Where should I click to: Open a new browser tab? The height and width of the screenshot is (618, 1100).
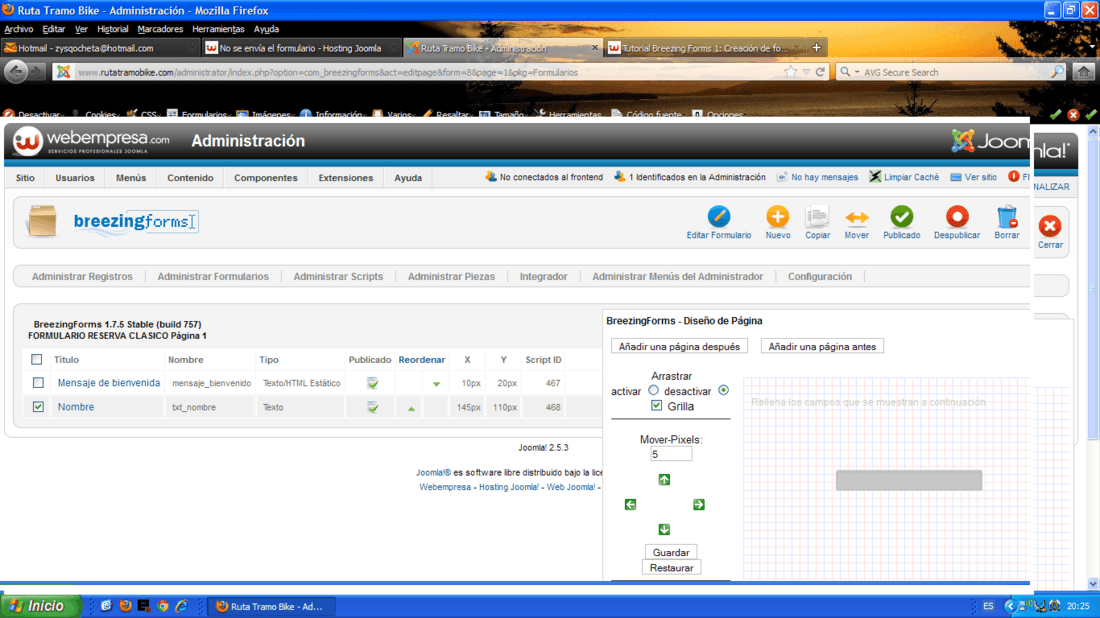(816, 48)
